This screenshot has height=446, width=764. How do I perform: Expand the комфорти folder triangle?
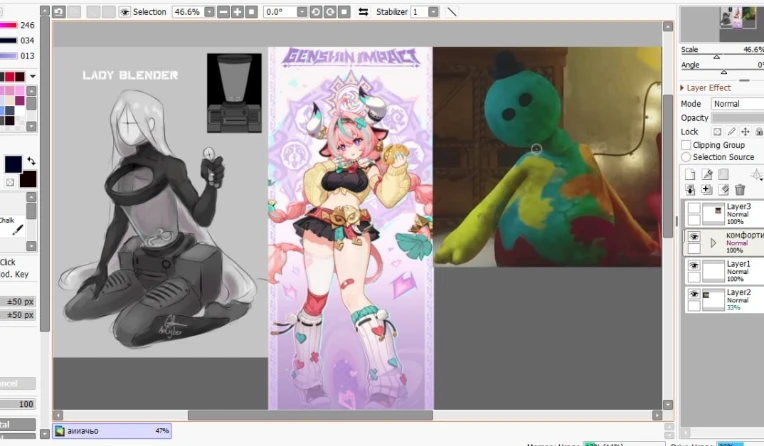click(713, 243)
